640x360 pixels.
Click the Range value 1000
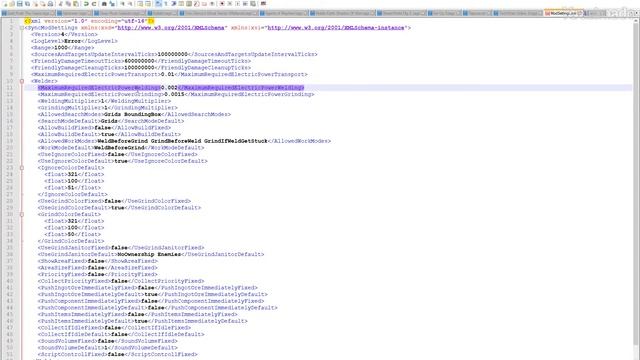pos(60,48)
